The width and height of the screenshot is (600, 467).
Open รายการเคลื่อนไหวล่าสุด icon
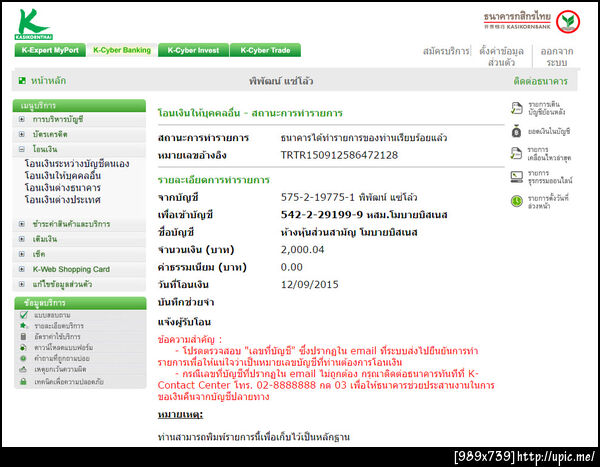click(x=516, y=153)
